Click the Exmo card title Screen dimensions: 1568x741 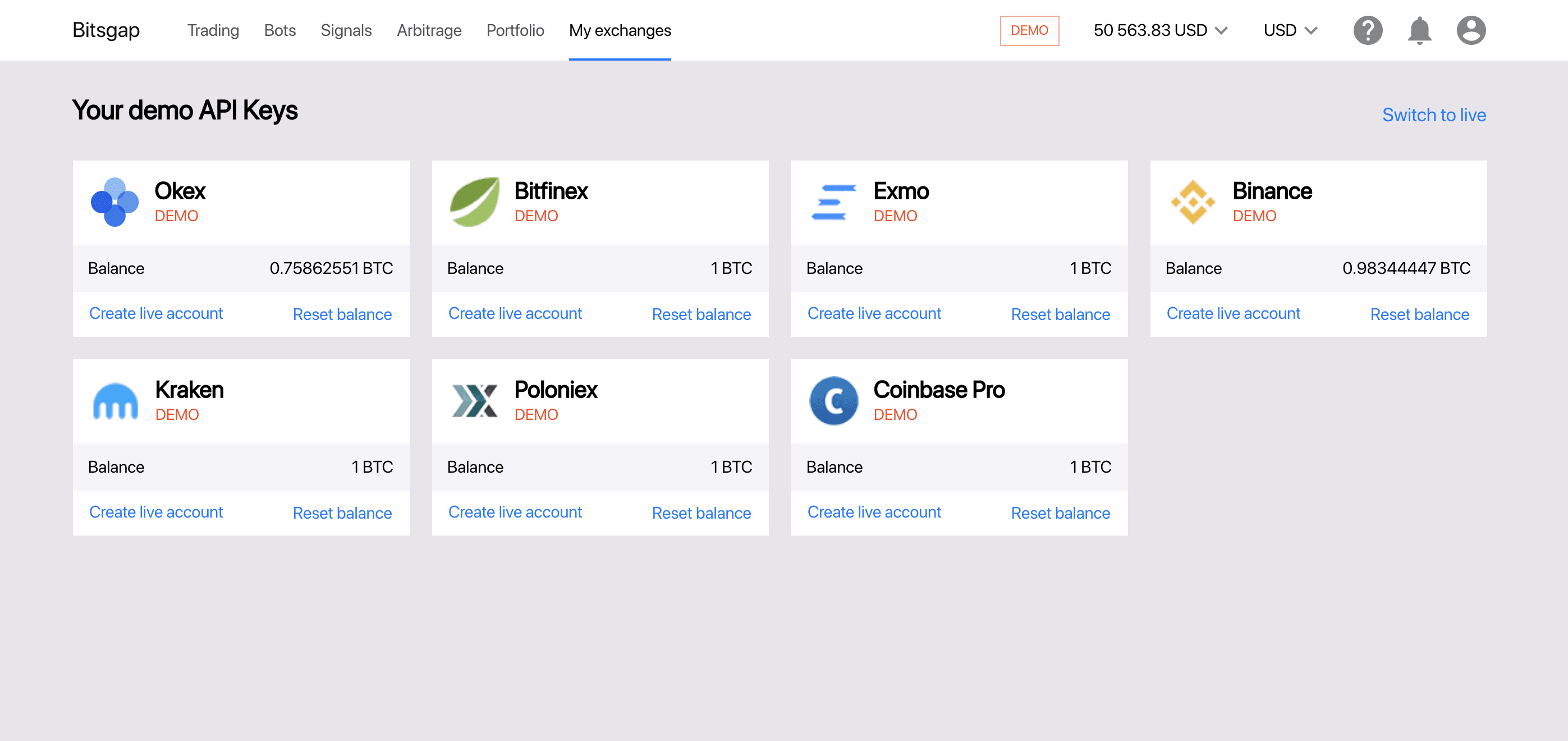click(901, 191)
